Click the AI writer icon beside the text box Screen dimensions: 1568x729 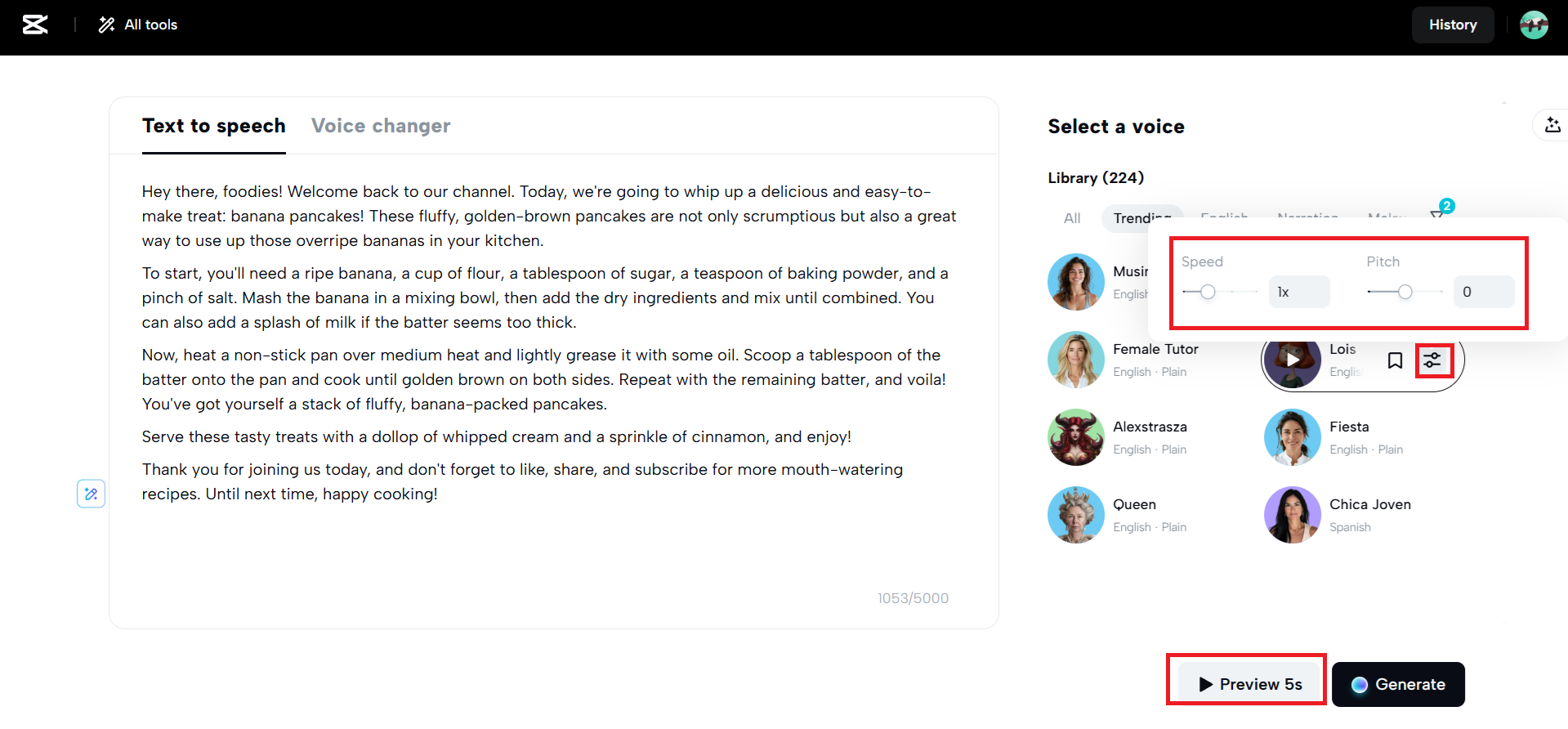pyautogui.click(x=91, y=494)
